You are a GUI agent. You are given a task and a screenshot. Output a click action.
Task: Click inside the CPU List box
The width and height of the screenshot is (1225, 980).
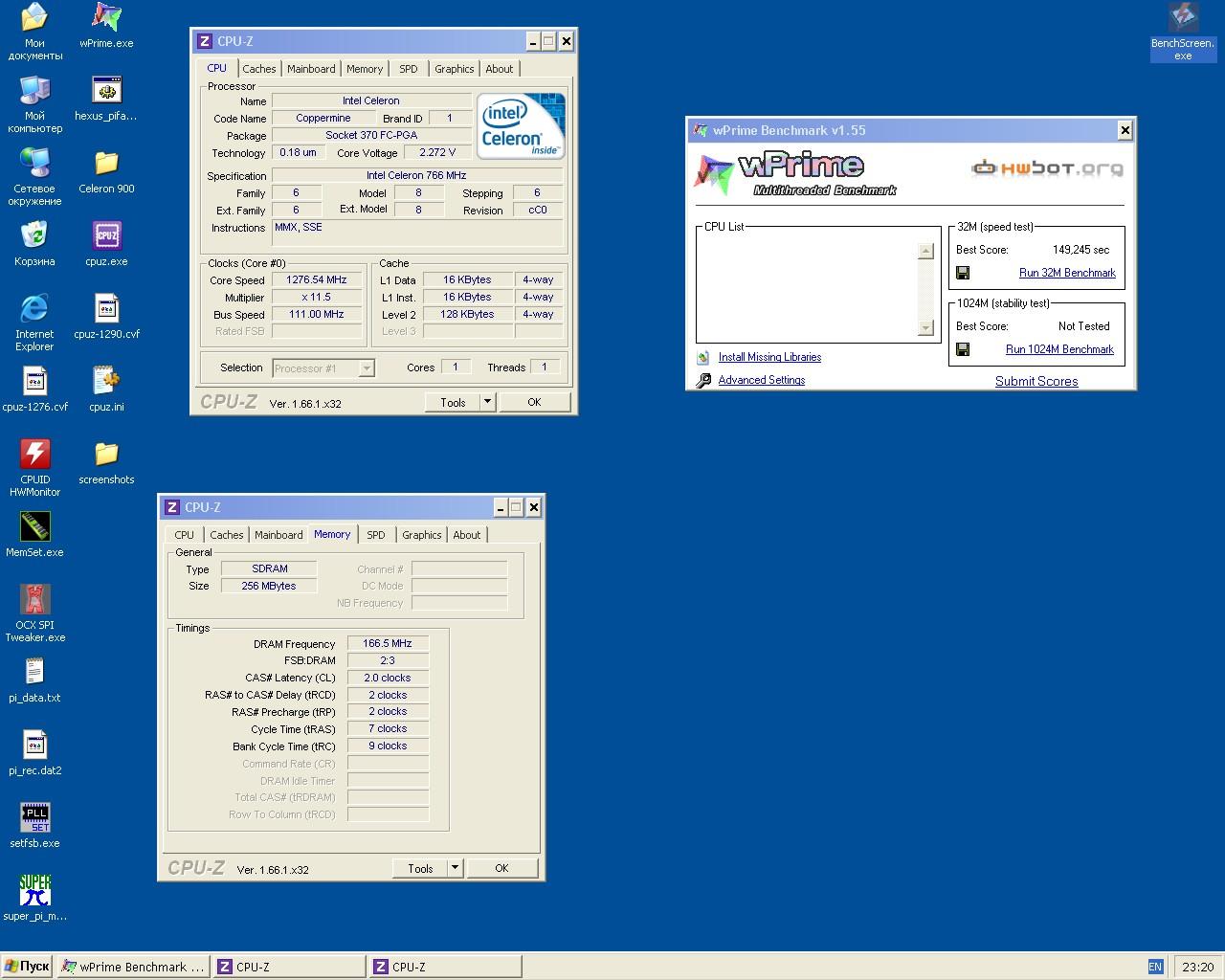pos(807,289)
